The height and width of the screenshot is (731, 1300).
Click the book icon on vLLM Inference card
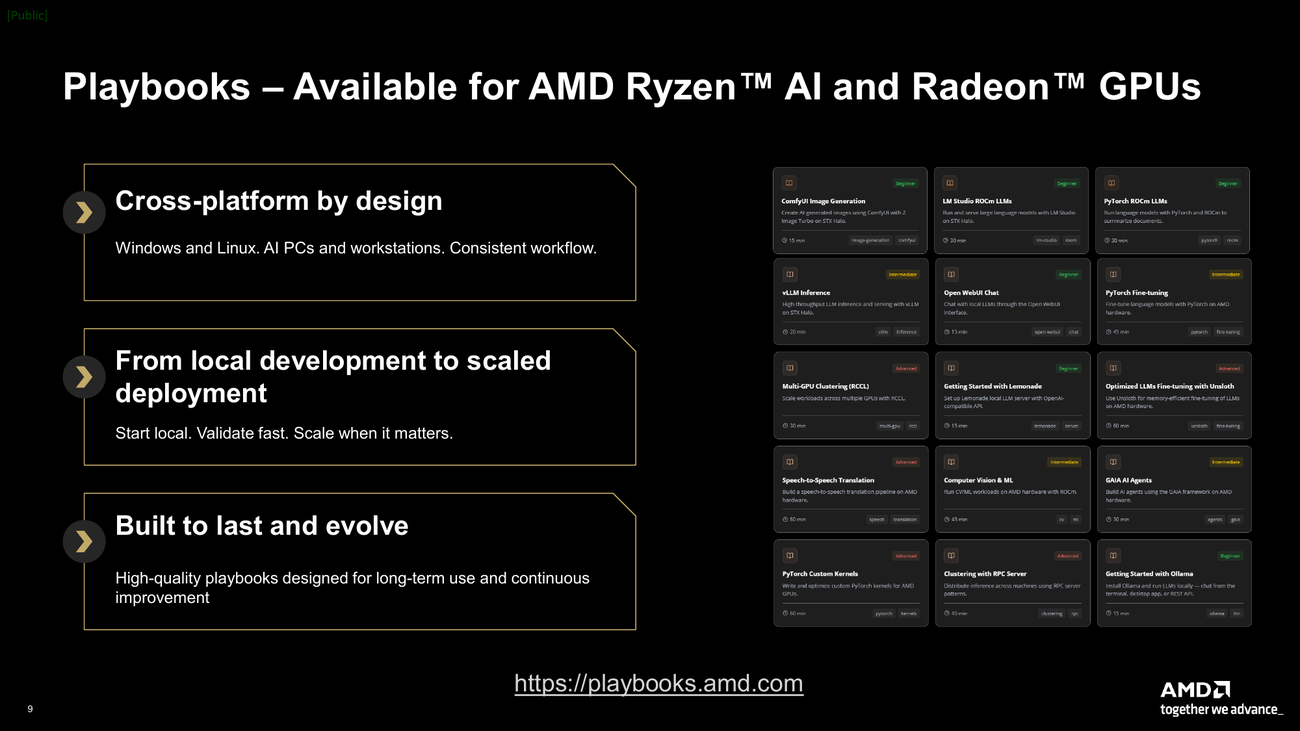[x=789, y=274]
